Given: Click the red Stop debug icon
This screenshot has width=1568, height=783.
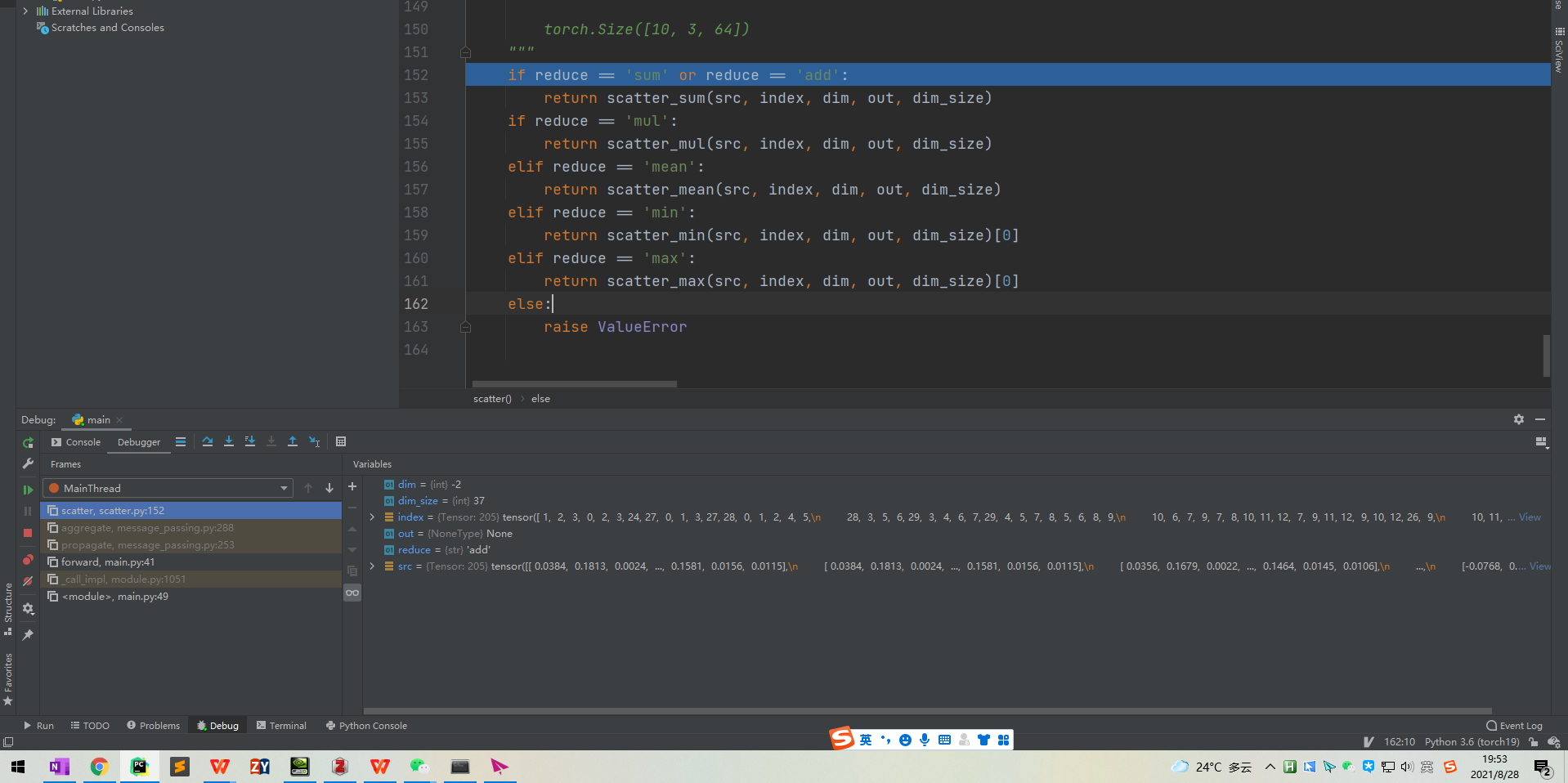Looking at the screenshot, I should pyautogui.click(x=28, y=533).
